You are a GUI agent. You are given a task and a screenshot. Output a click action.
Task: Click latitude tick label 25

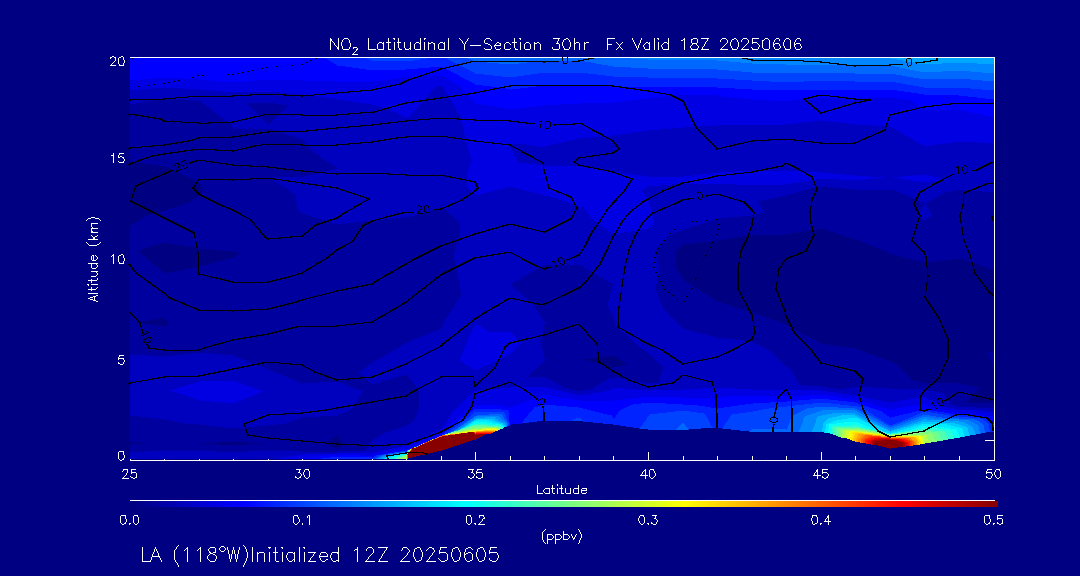(130, 474)
